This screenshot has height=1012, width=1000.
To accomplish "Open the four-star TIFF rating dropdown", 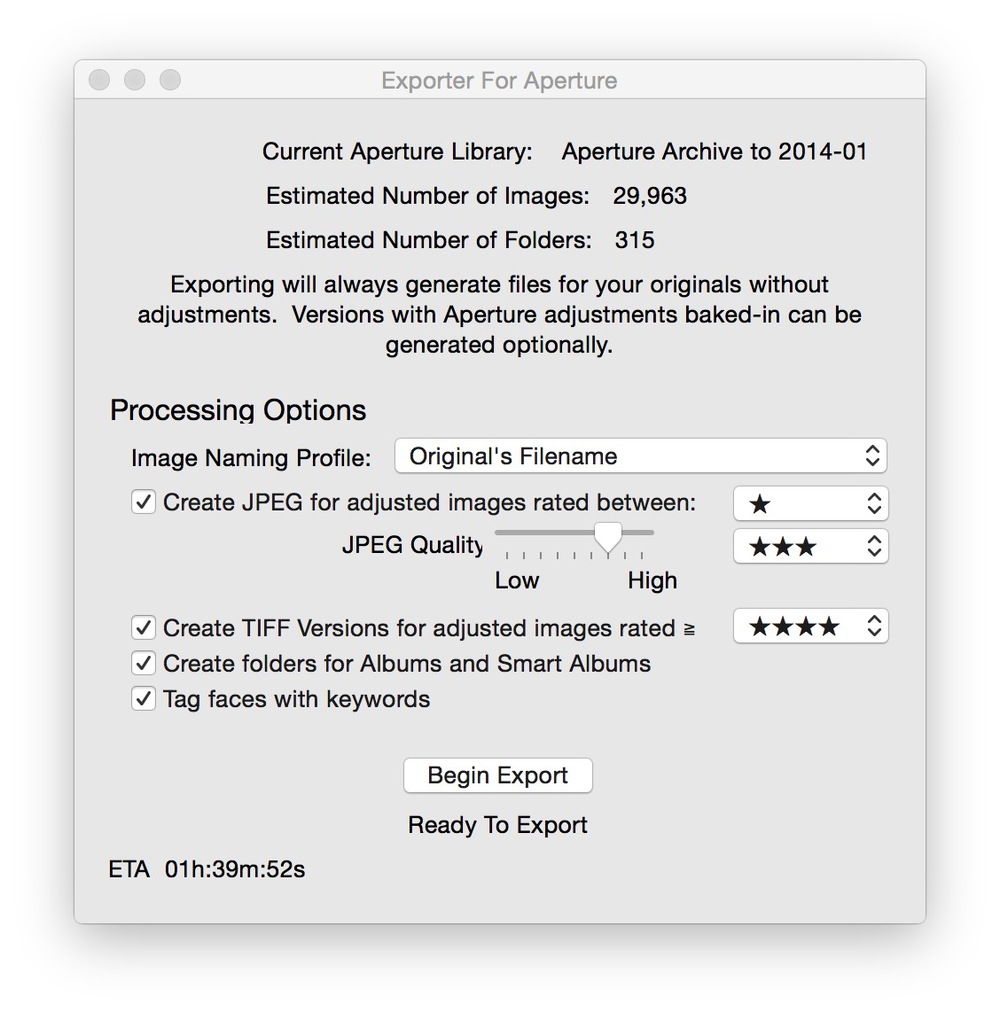I will coord(811,625).
